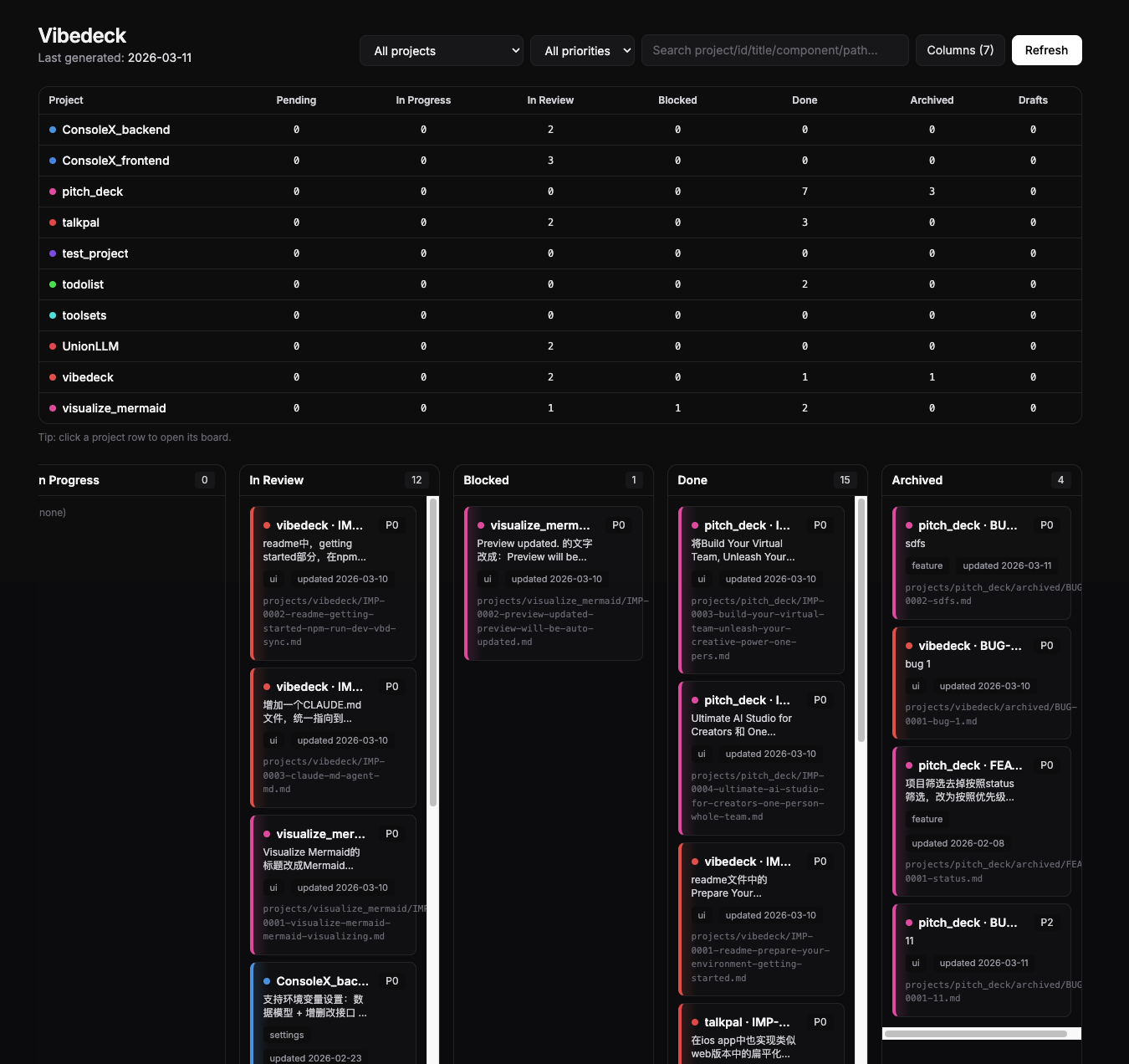
Task: Click the In Review column header
Action: (276, 480)
